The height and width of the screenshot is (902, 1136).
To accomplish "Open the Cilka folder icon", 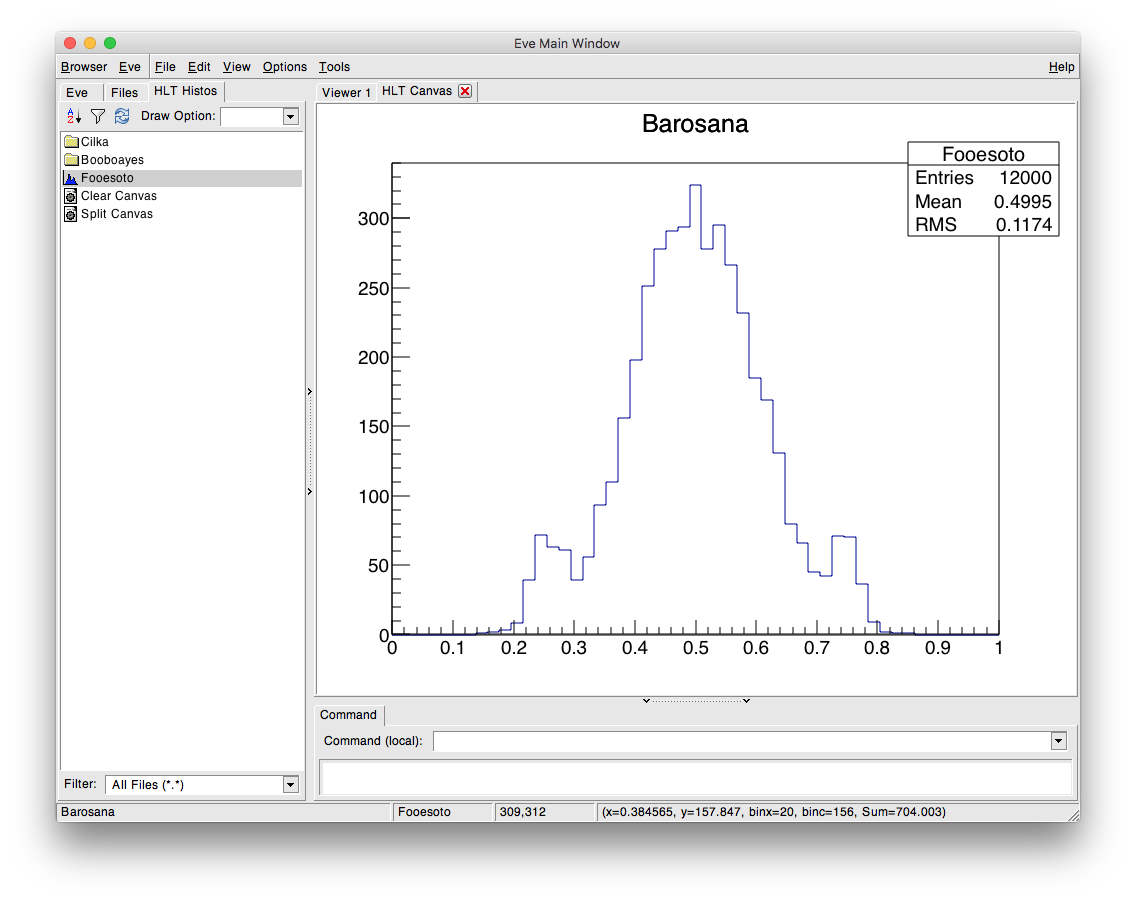I will pos(71,142).
